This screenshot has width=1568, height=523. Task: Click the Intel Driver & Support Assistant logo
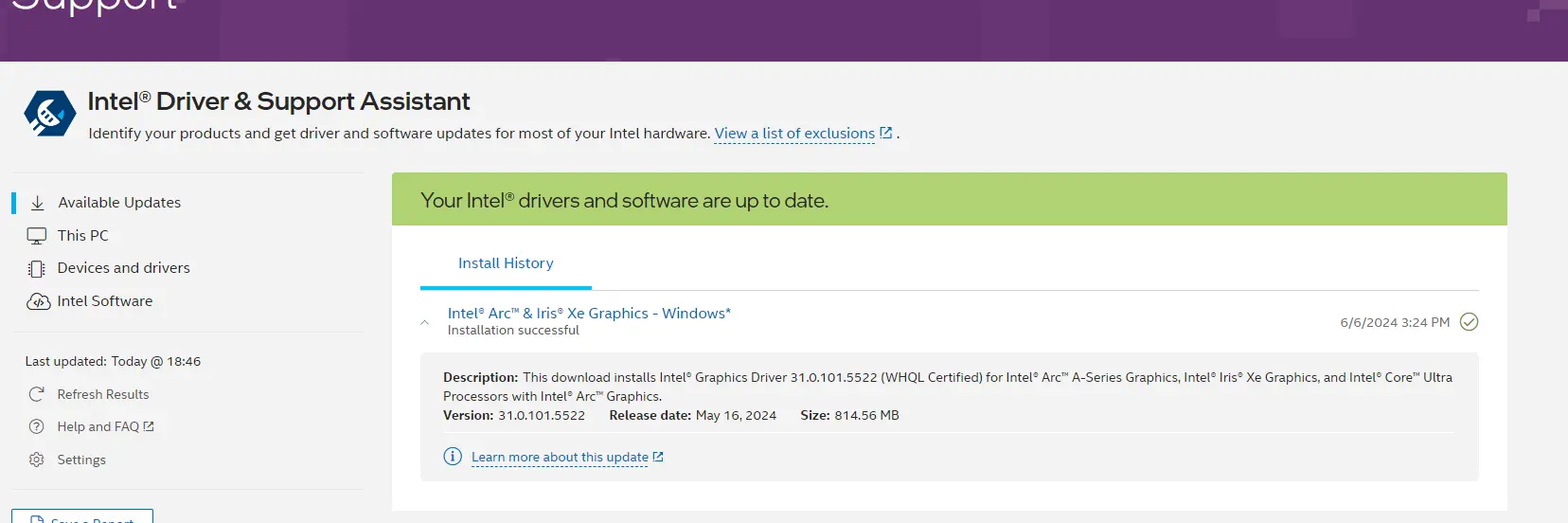point(49,114)
